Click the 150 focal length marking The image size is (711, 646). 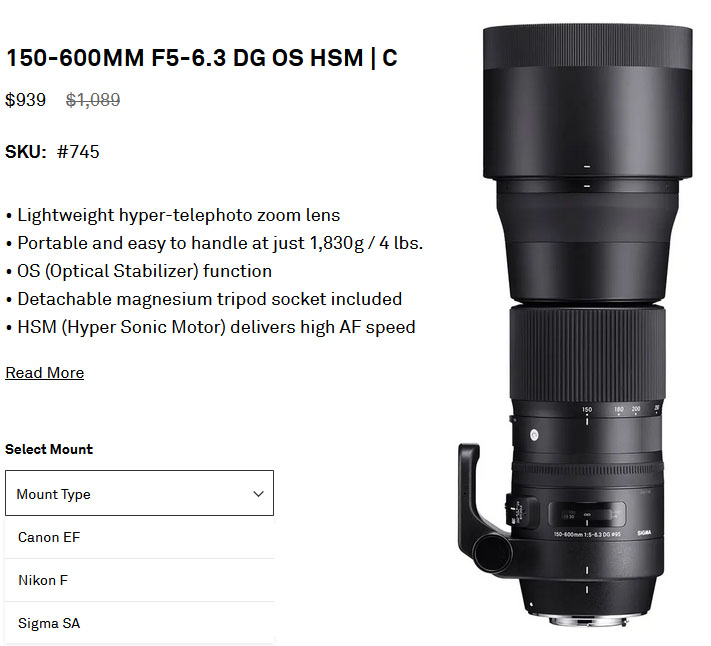click(587, 409)
